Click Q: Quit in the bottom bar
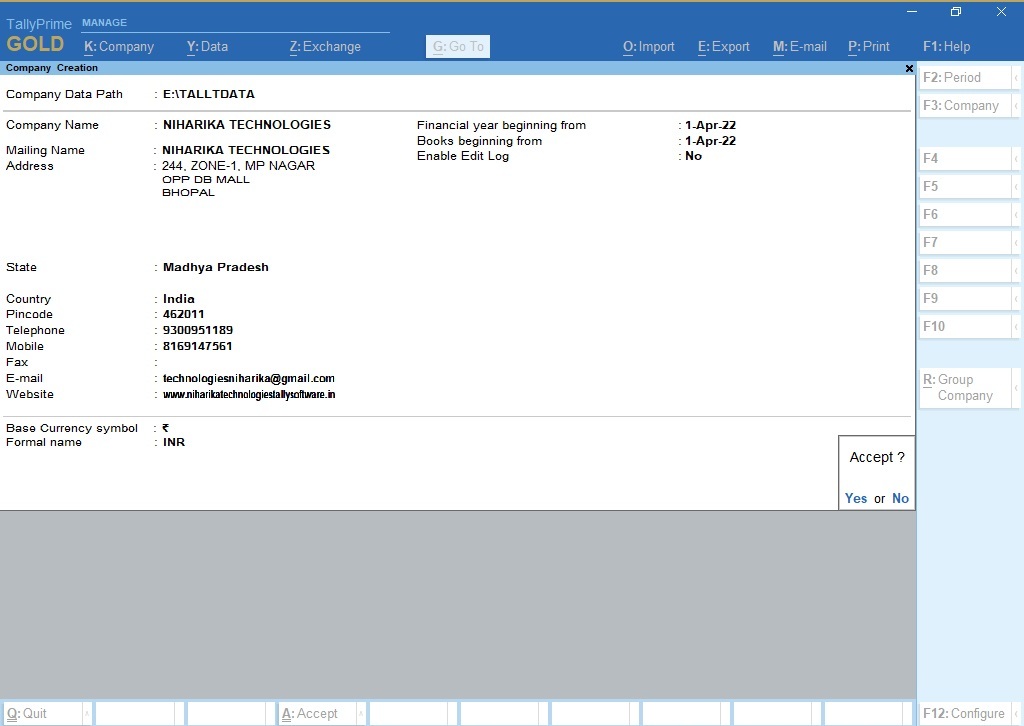 [x=43, y=714]
